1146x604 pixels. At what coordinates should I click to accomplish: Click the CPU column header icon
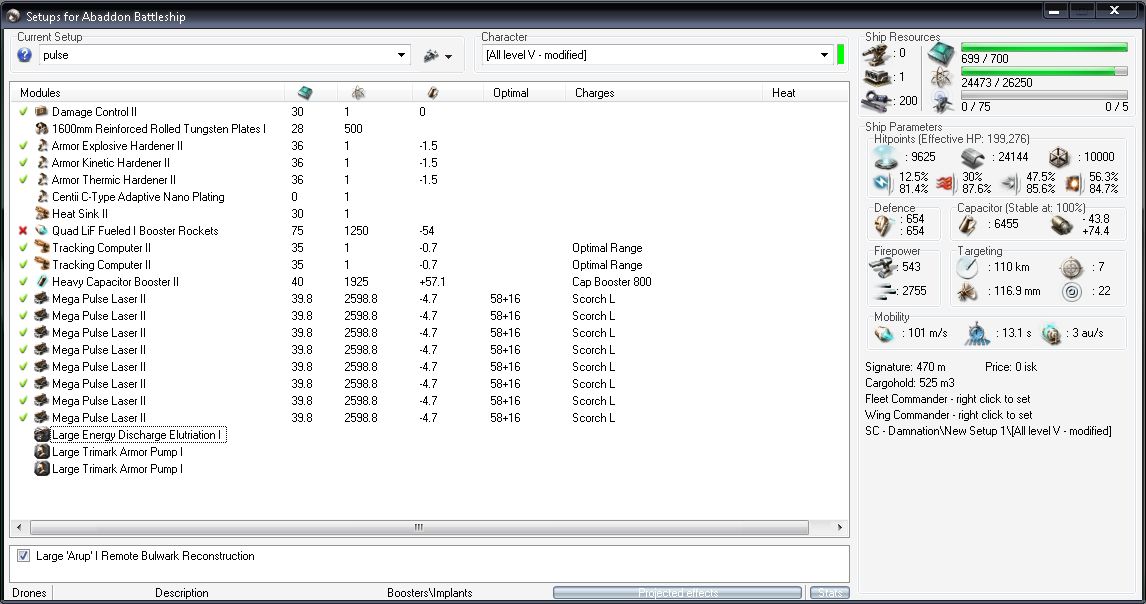305,93
